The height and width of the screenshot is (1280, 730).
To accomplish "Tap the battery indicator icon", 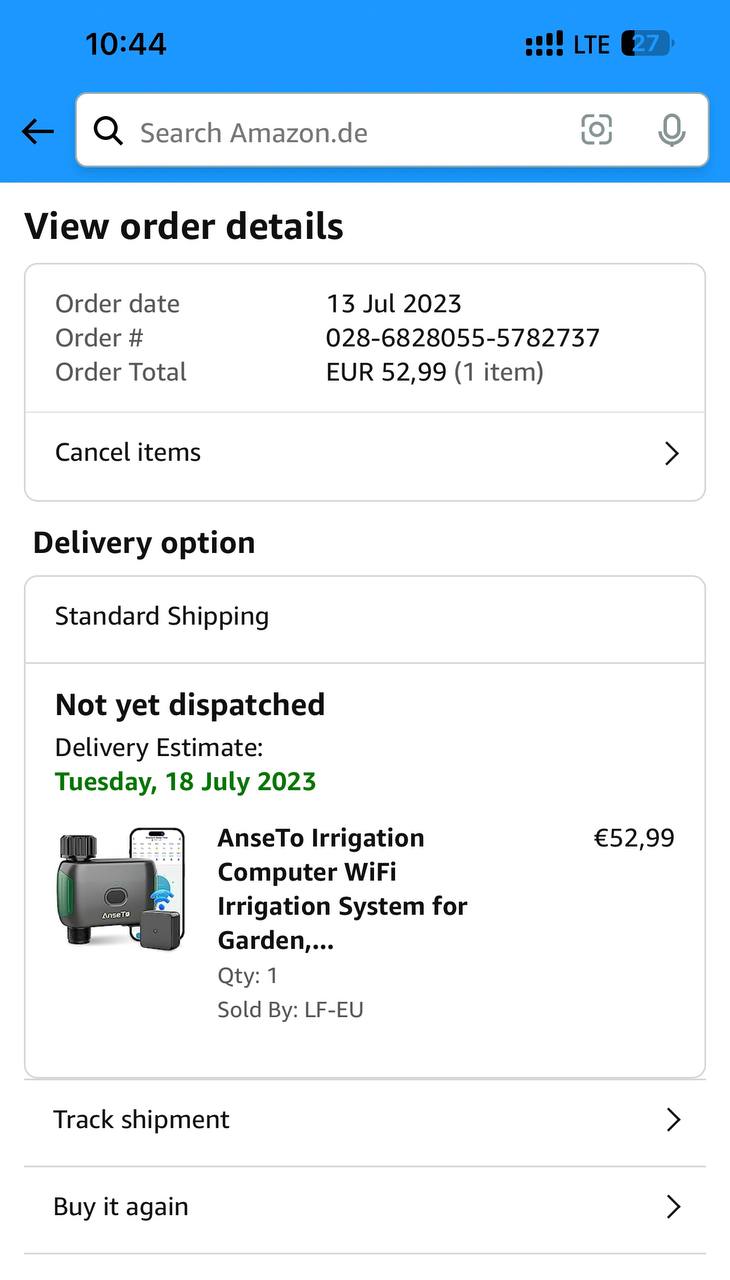I will [x=647, y=44].
